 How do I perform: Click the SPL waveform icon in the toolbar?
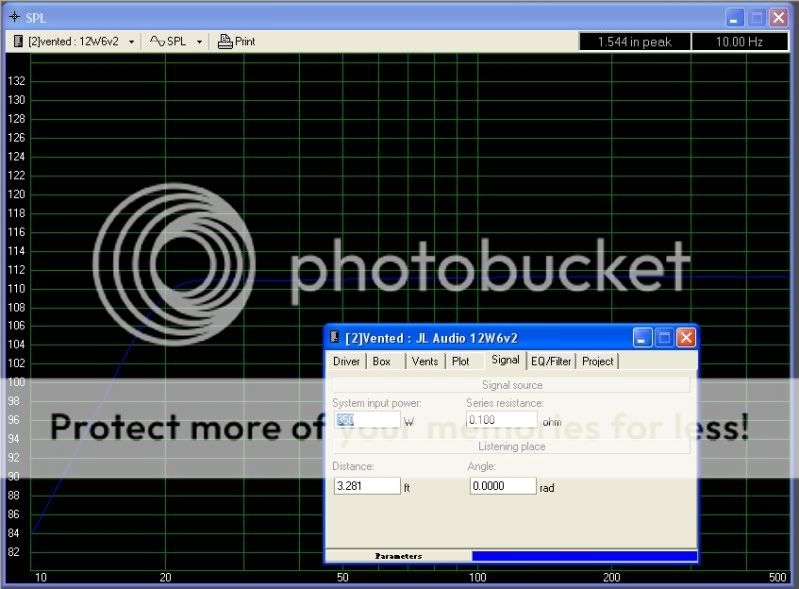click(x=157, y=42)
